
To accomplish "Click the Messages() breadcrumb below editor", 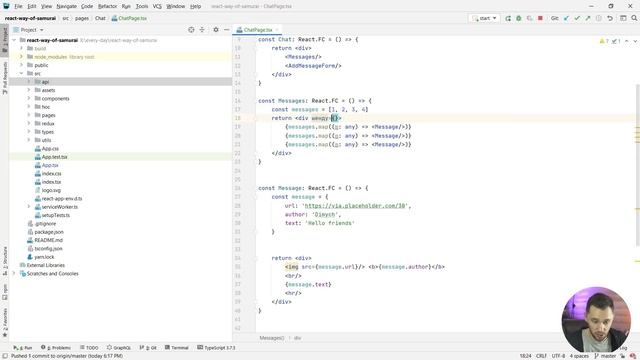I will [272, 338].
